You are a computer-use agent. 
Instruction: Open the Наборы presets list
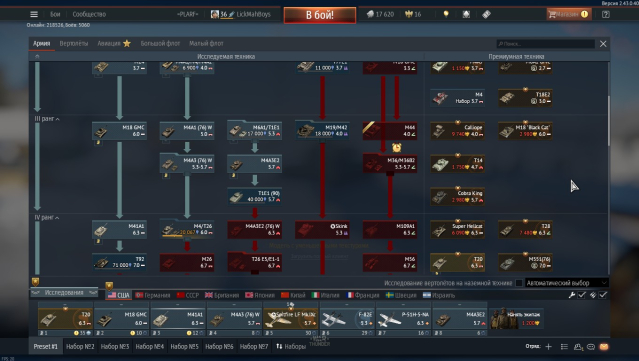291,346
